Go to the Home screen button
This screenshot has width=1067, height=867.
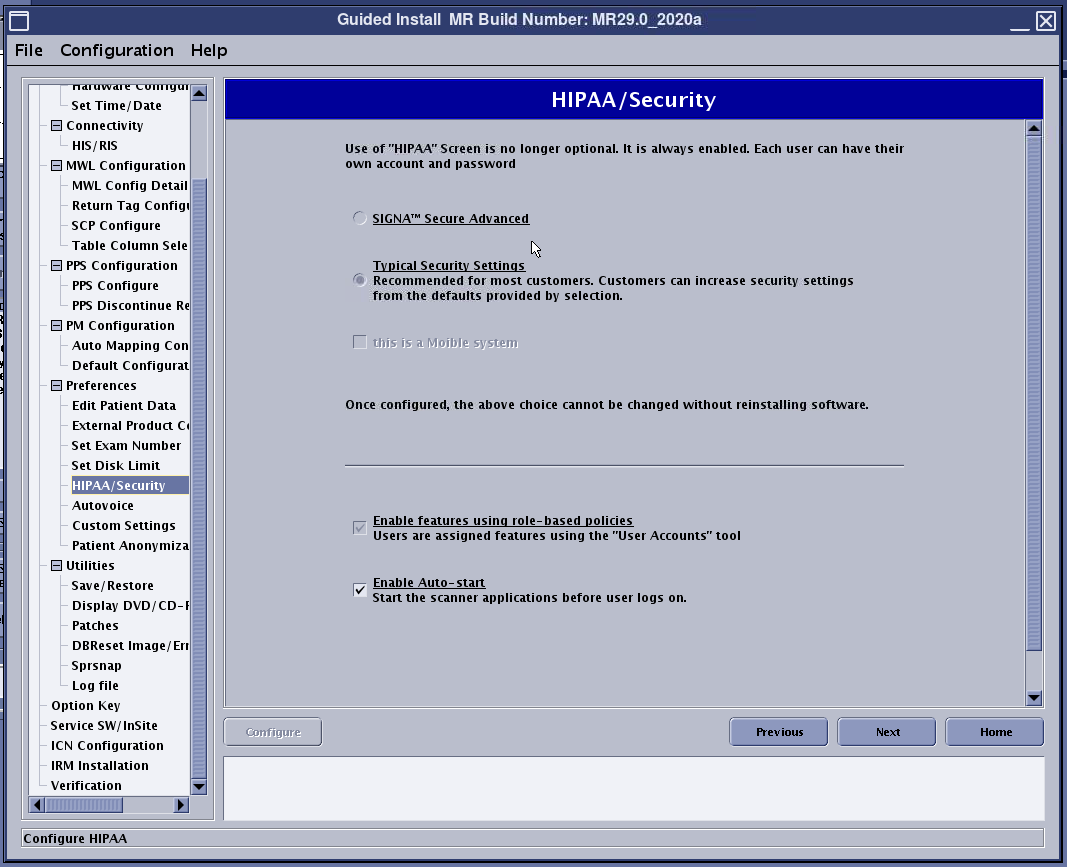(x=995, y=732)
